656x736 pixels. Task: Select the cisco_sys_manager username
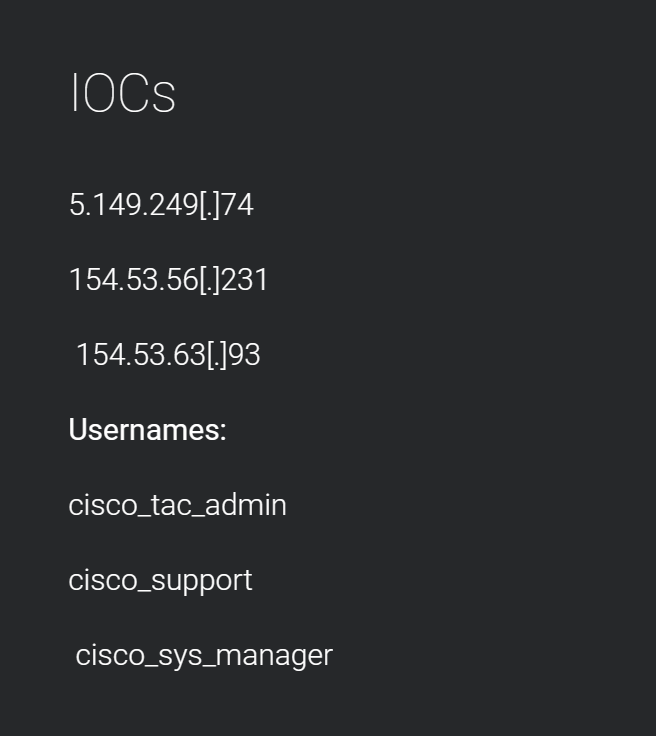pos(204,656)
